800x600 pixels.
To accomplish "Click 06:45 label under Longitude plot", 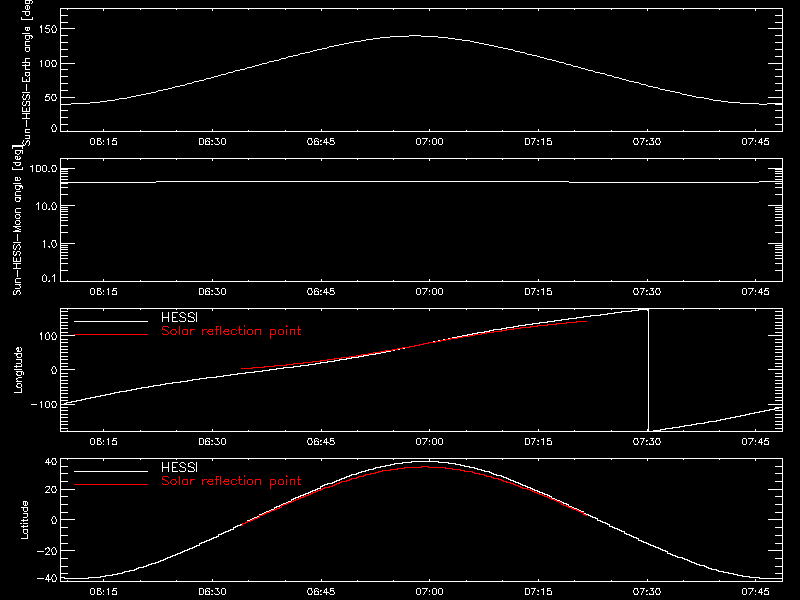I will (321, 442).
